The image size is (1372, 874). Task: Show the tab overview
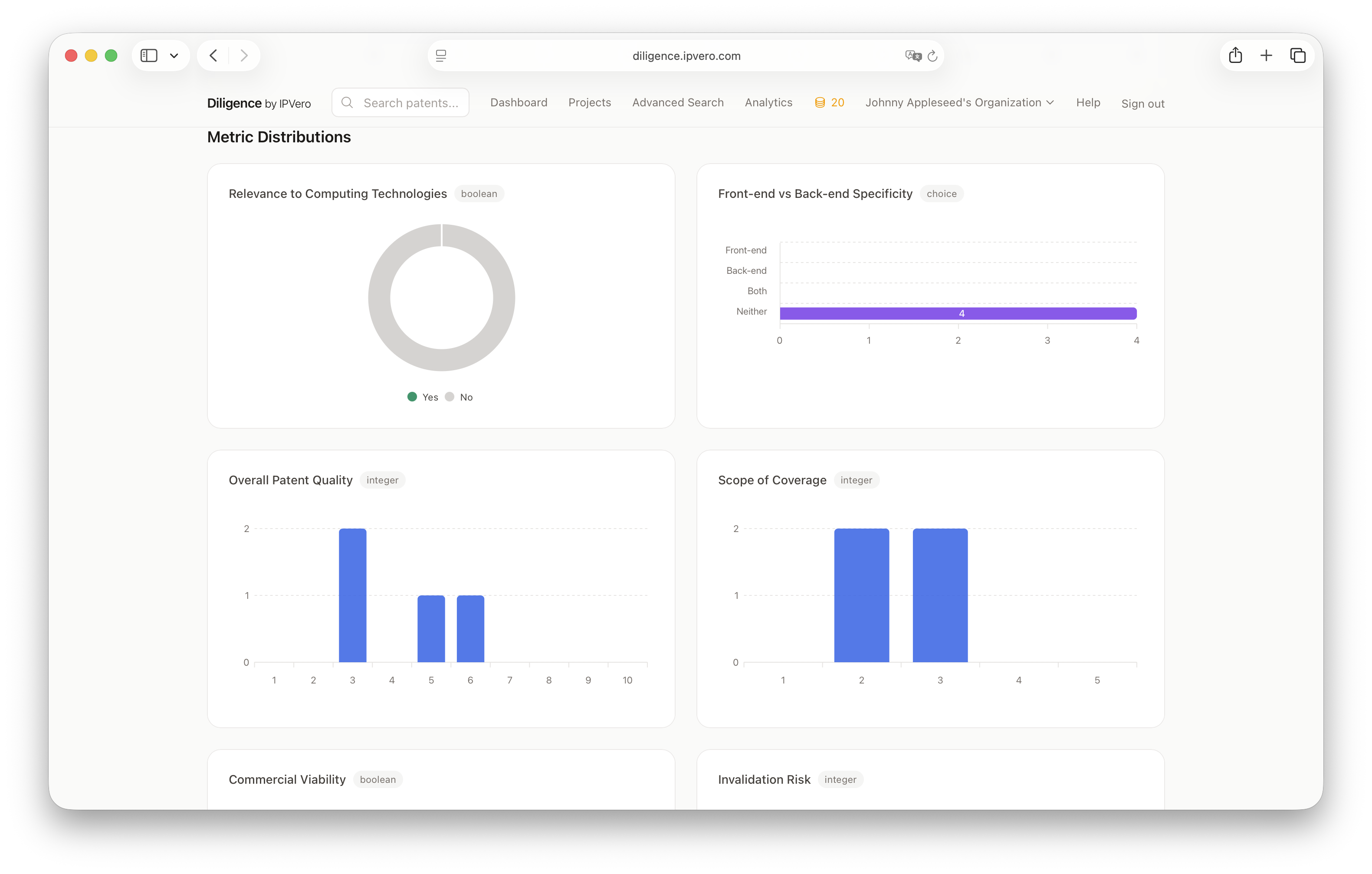pos(1299,55)
